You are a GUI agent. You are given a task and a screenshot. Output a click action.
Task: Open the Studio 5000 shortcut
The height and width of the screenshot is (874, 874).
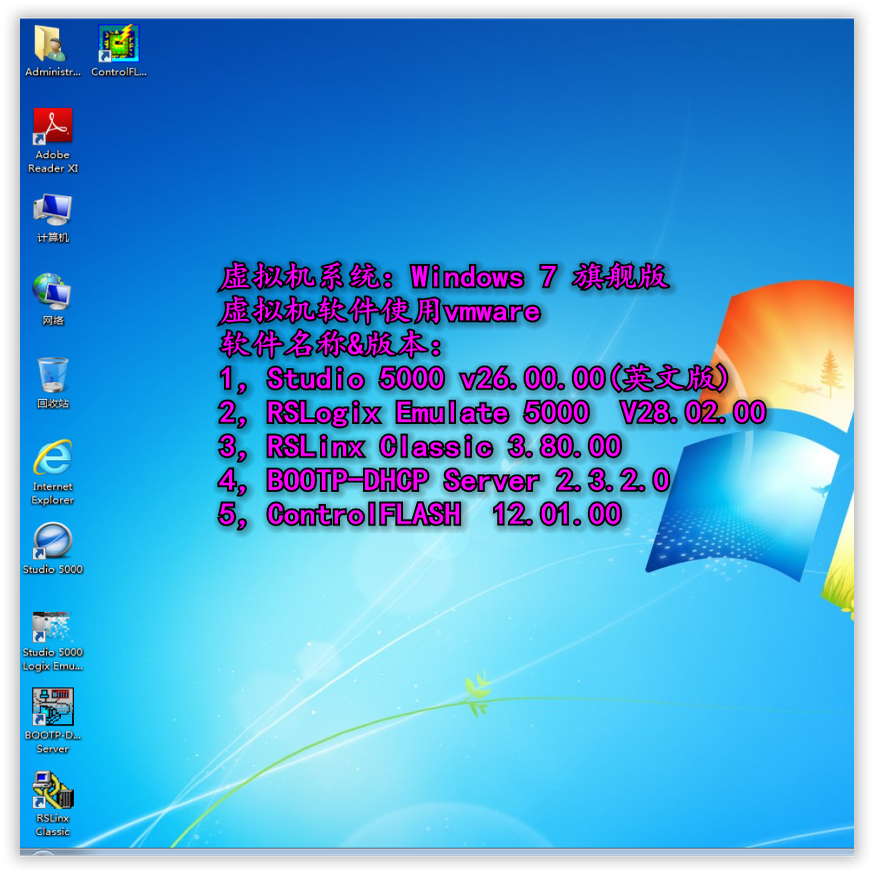52,541
